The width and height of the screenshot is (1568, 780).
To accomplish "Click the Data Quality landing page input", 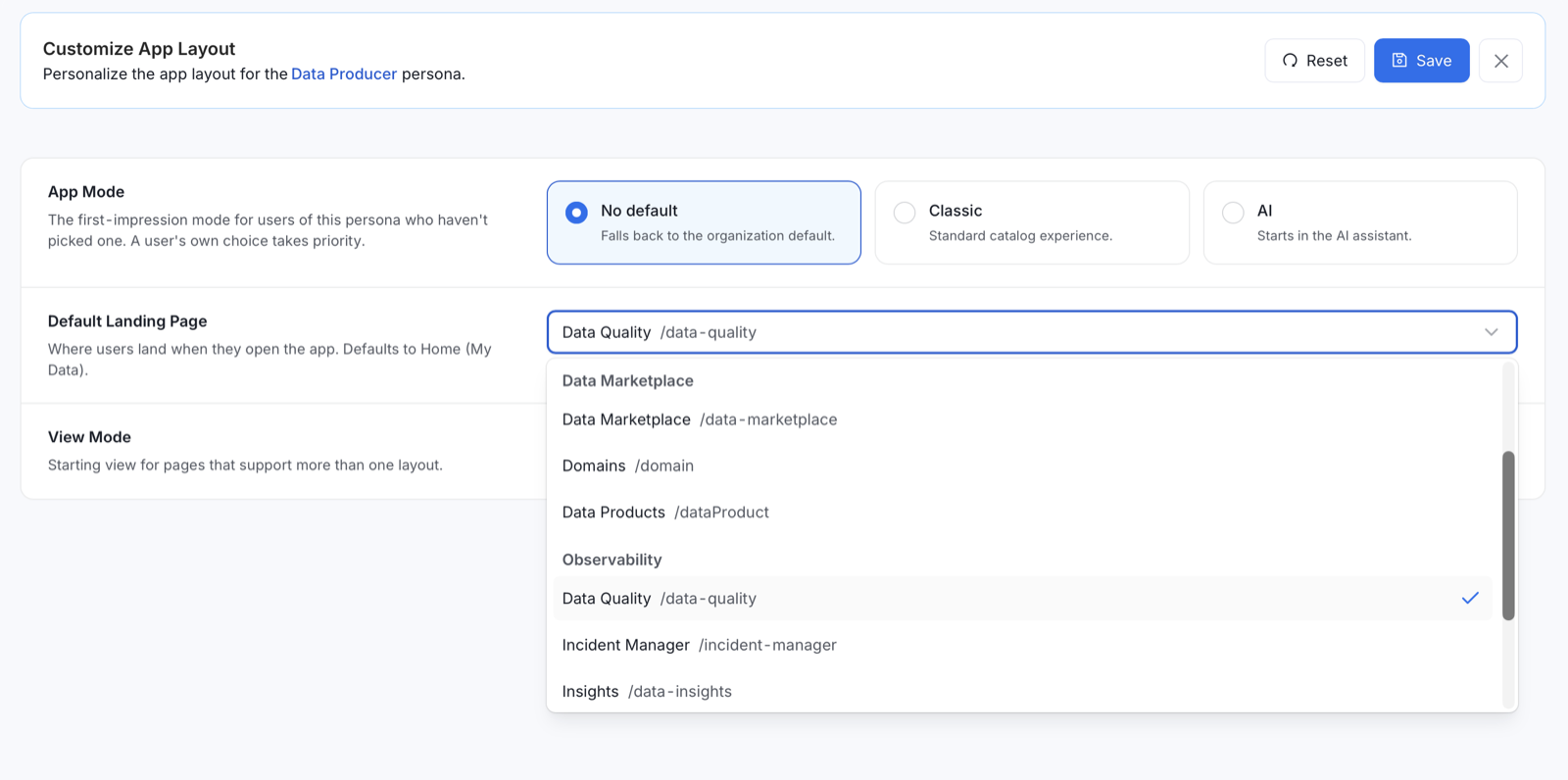I will pyautogui.click(x=1032, y=332).
